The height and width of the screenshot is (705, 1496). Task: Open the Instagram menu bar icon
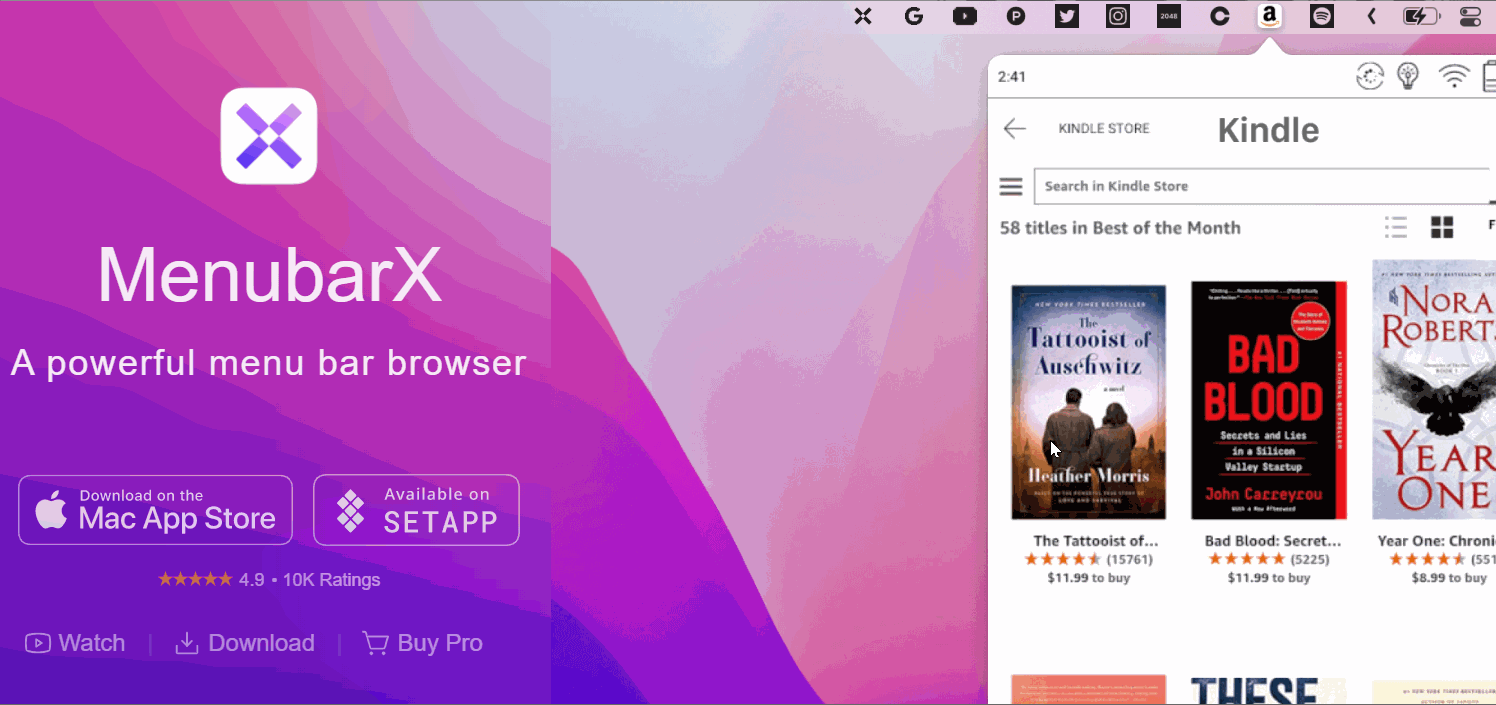[x=1117, y=16]
